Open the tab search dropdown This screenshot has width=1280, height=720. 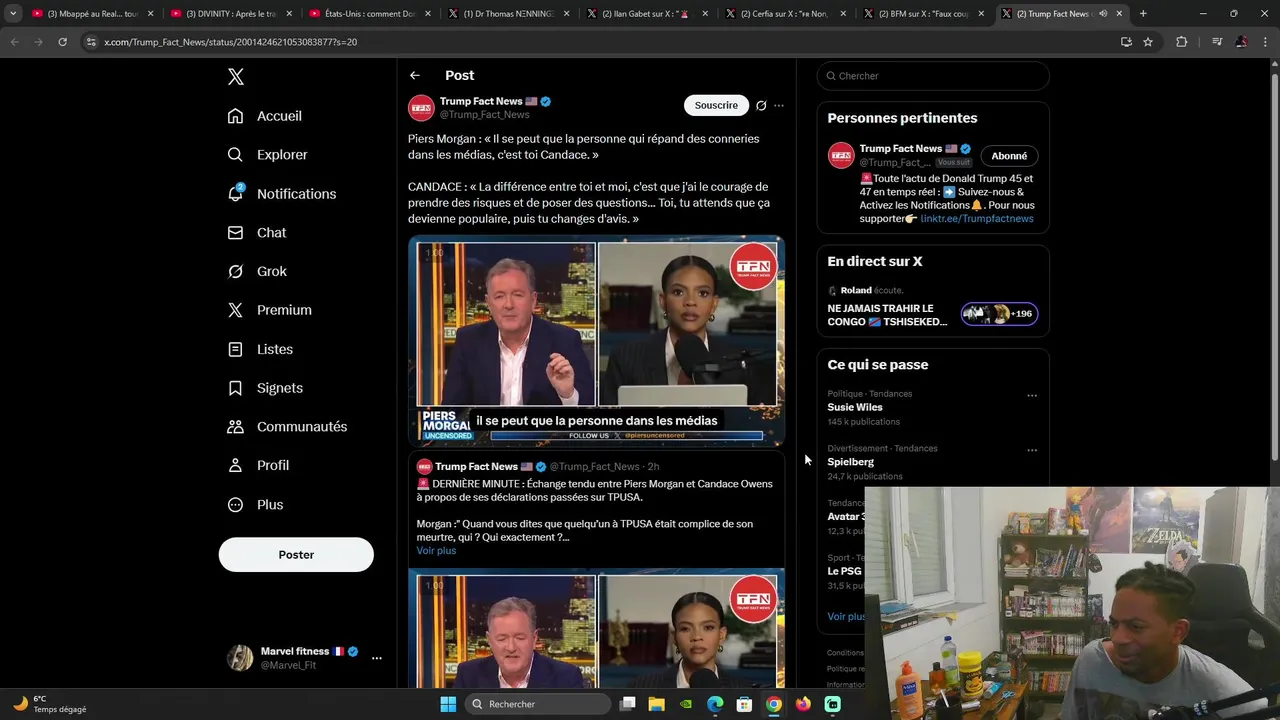(13, 14)
